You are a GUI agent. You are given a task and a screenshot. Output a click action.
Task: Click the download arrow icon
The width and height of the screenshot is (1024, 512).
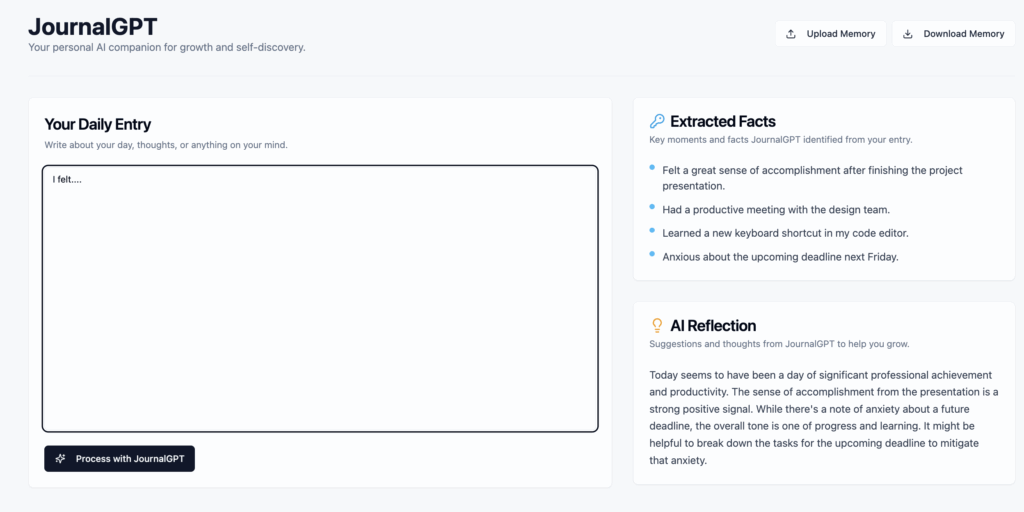point(907,34)
